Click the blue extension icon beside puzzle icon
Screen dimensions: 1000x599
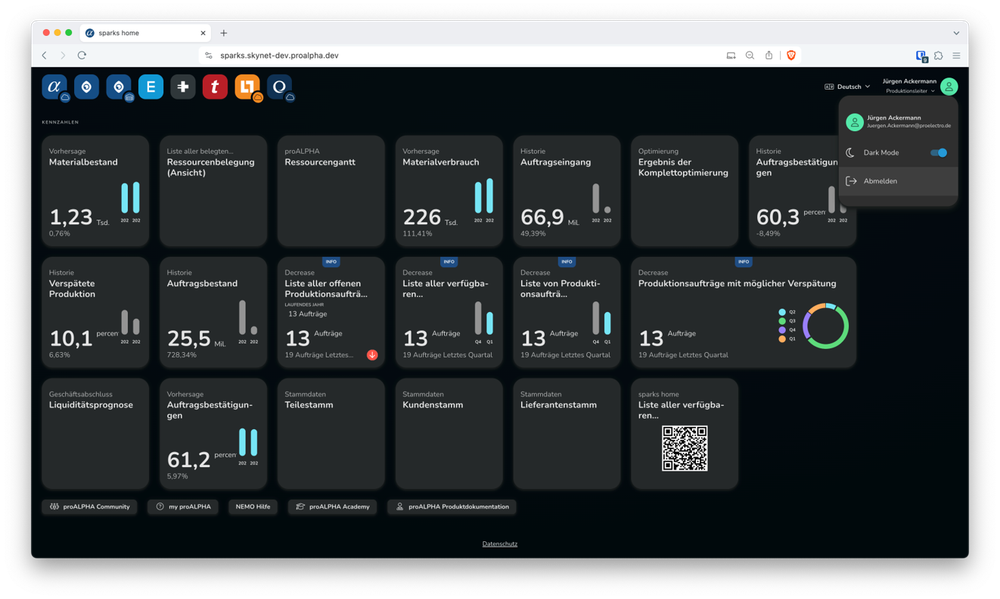pyautogui.click(x=921, y=55)
